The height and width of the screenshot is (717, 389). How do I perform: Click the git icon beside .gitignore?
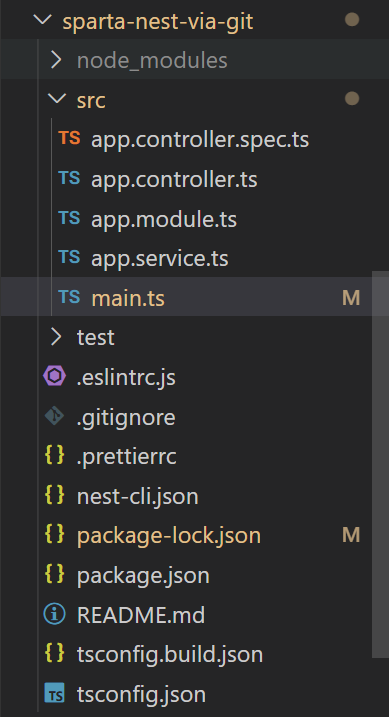coord(54,416)
